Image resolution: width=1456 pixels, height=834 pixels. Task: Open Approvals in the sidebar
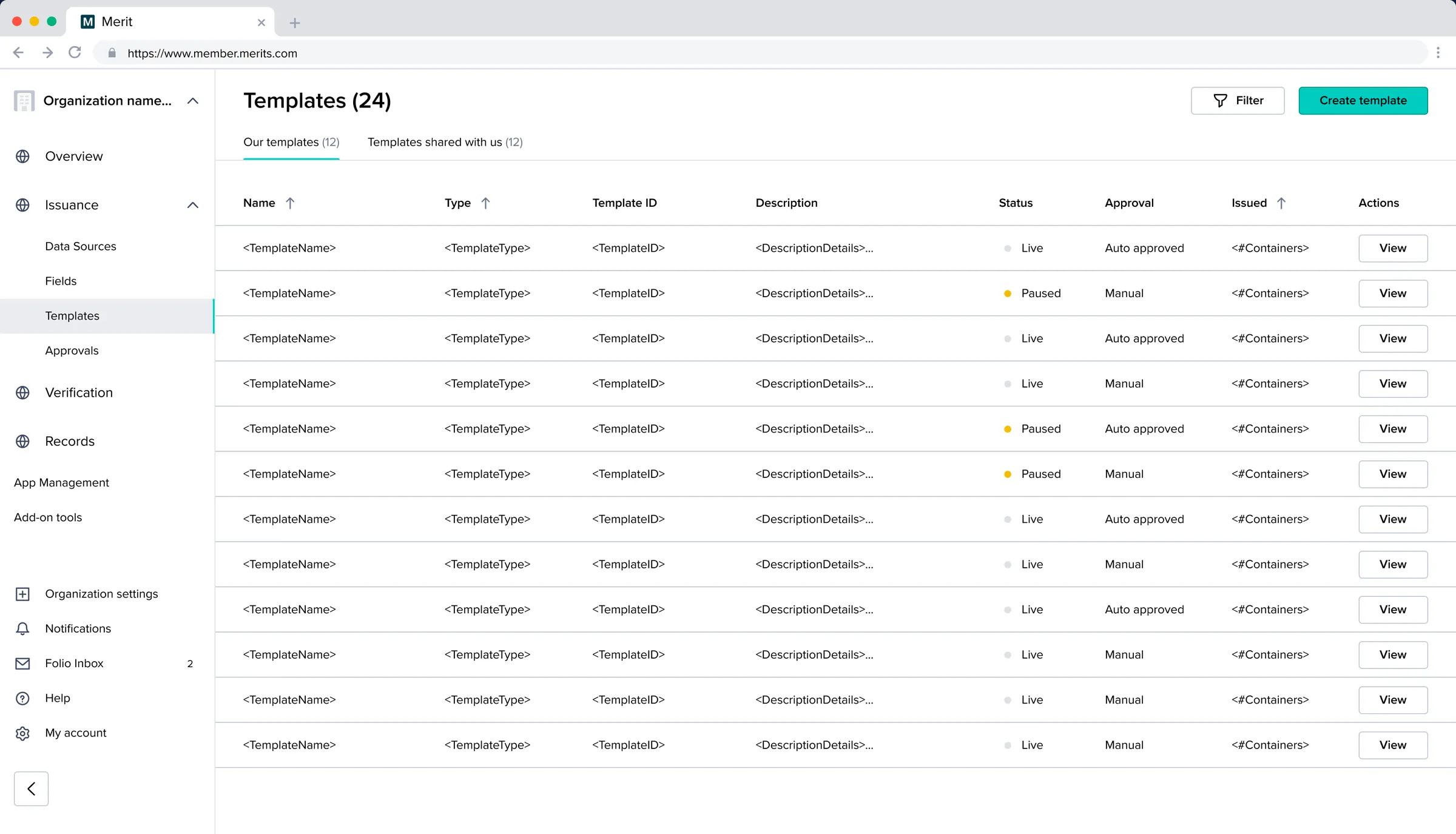[x=72, y=351]
